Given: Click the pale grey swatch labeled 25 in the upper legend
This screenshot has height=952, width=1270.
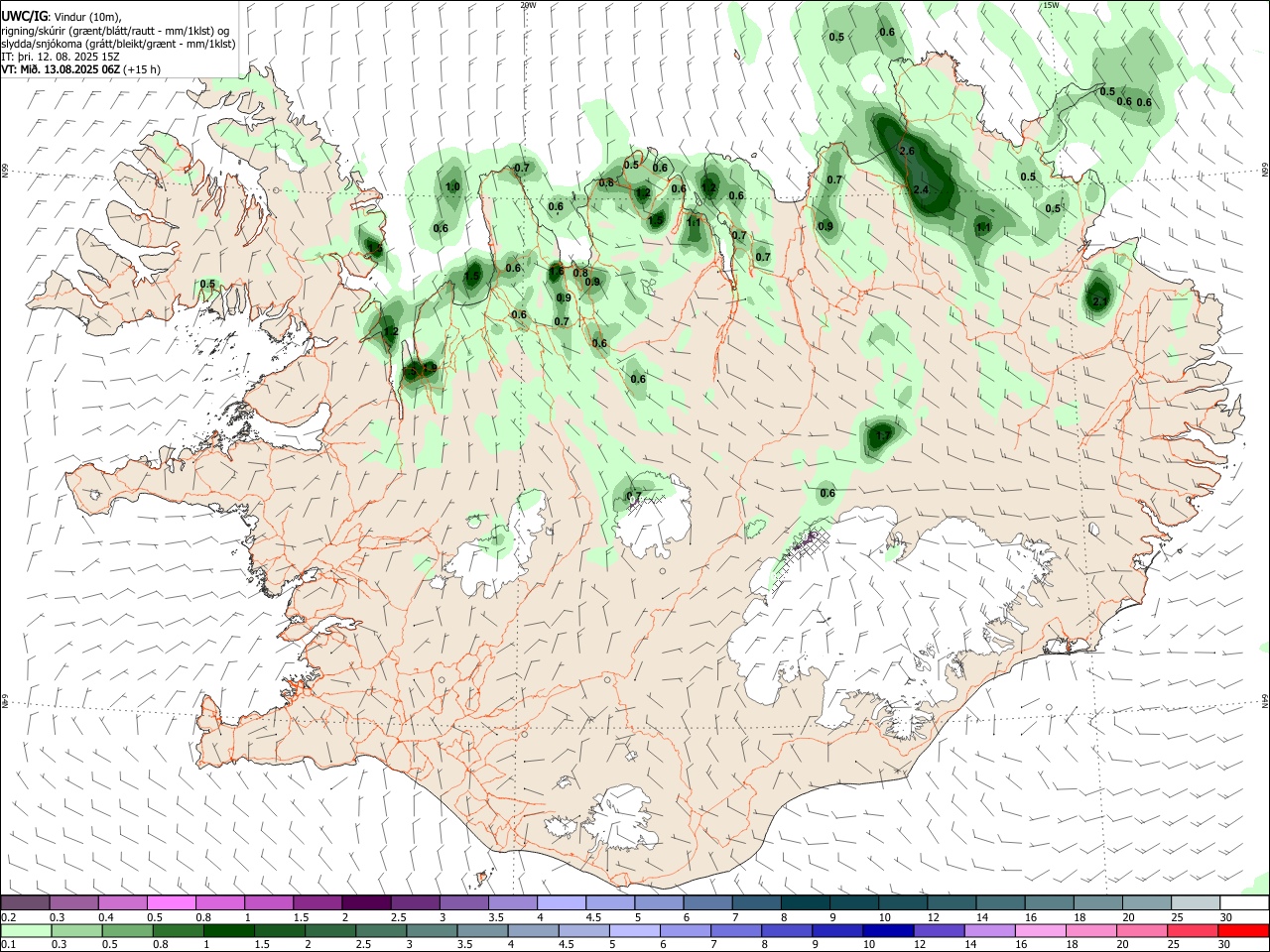Looking at the screenshot, I should point(1197,903).
